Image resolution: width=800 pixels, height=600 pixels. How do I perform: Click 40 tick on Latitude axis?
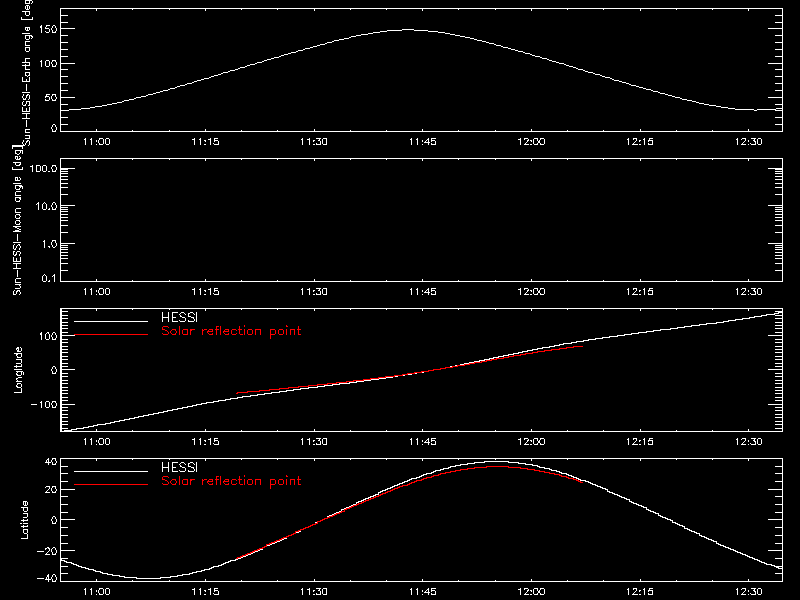point(51,462)
